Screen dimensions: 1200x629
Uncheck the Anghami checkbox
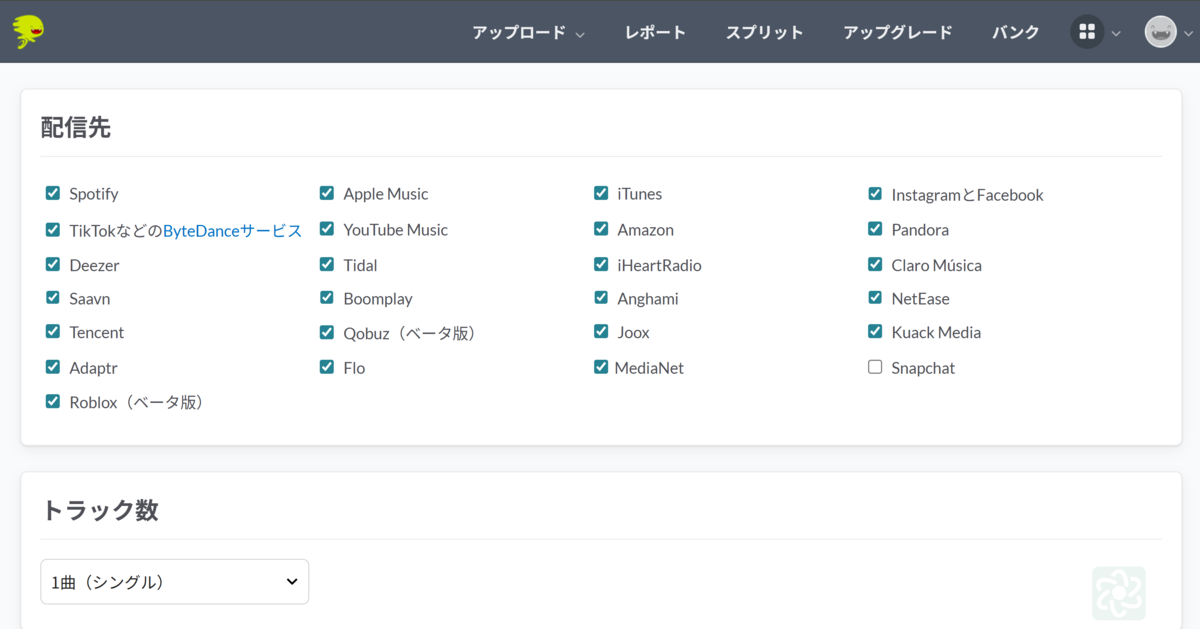[601, 297]
